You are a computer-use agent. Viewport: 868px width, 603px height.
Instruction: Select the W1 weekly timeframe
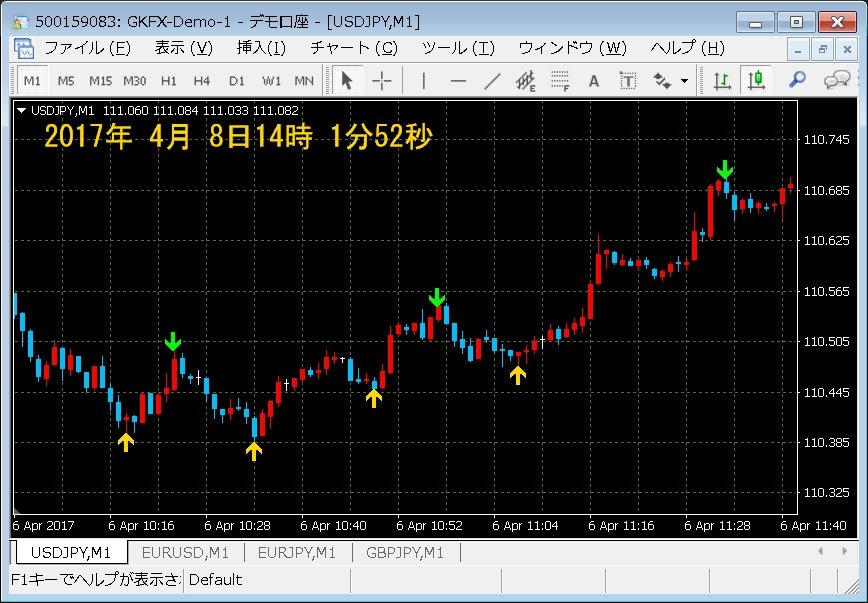coord(271,81)
